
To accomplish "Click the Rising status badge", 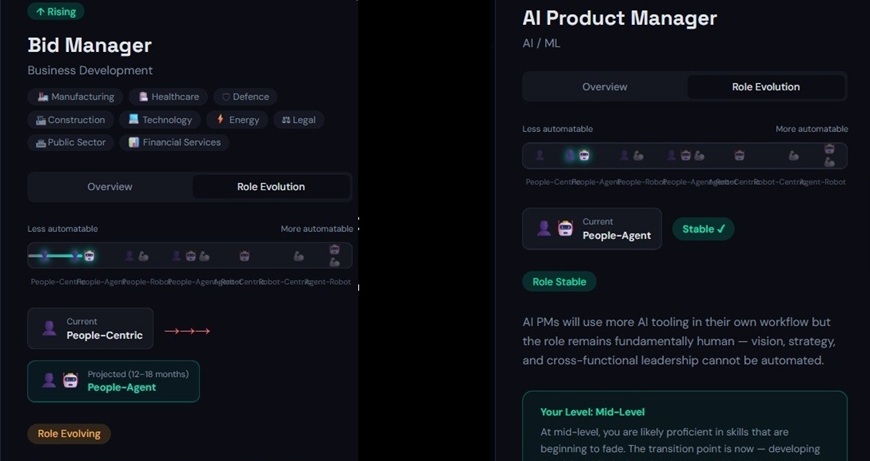I will tap(55, 11).
